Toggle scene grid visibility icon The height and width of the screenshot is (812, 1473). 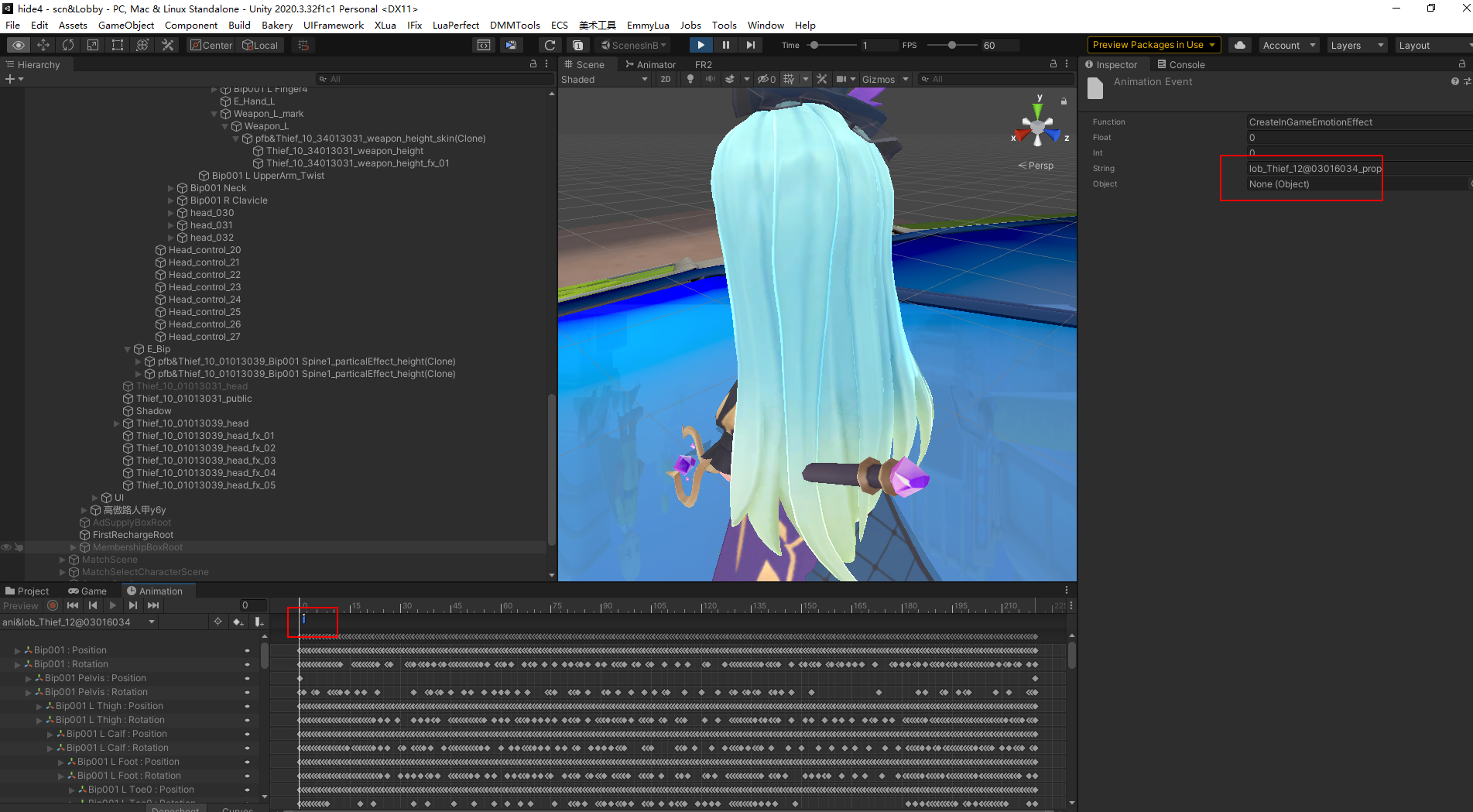coord(789,79)
